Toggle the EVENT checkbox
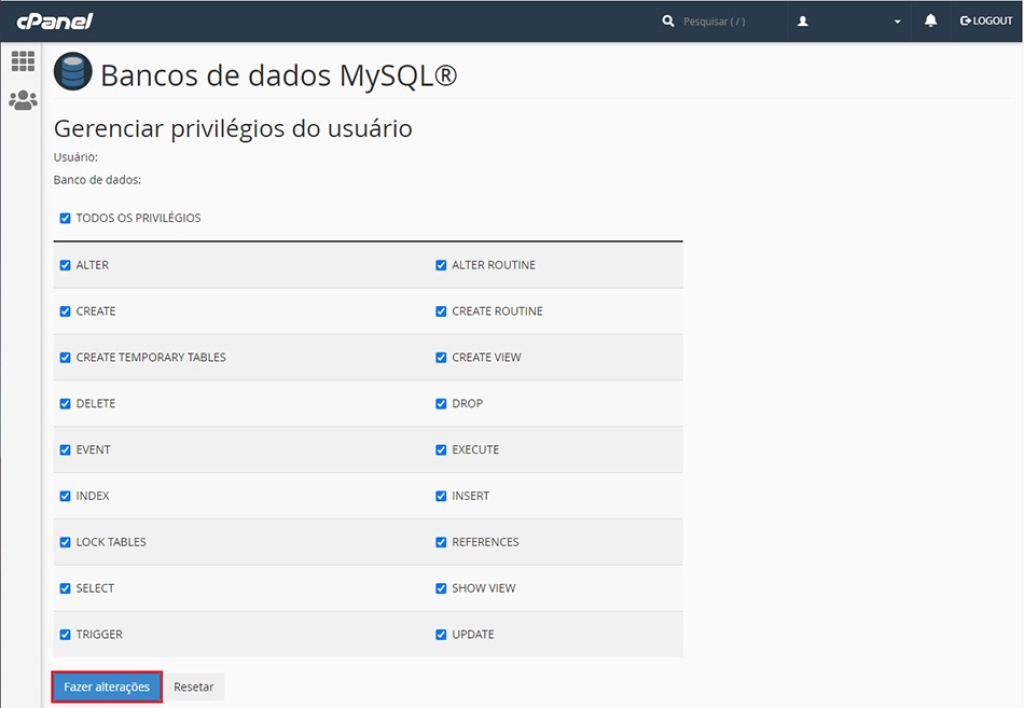 [x=65, y=450]
